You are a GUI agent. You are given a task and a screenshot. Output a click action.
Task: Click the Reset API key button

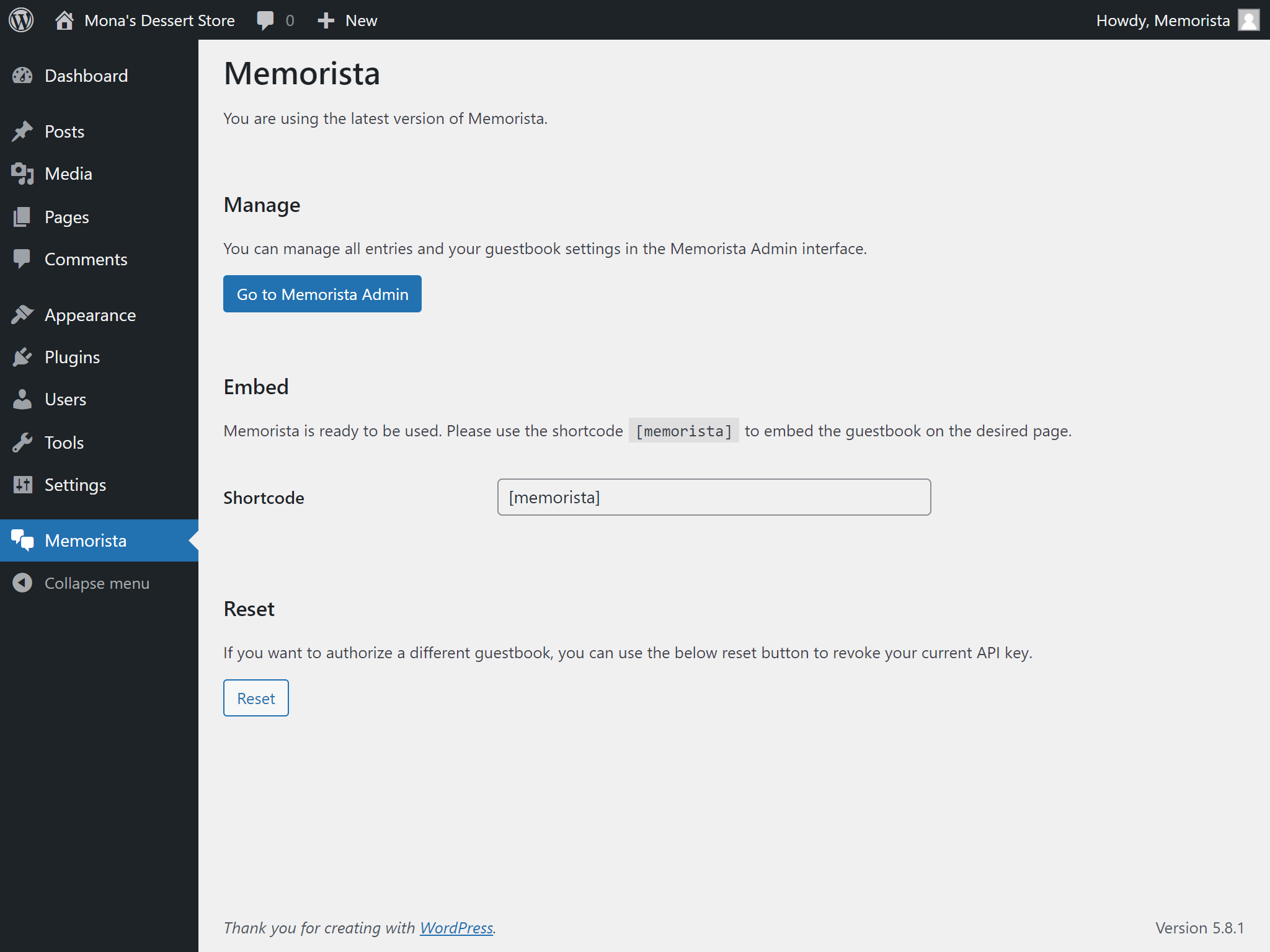point(255,697)
